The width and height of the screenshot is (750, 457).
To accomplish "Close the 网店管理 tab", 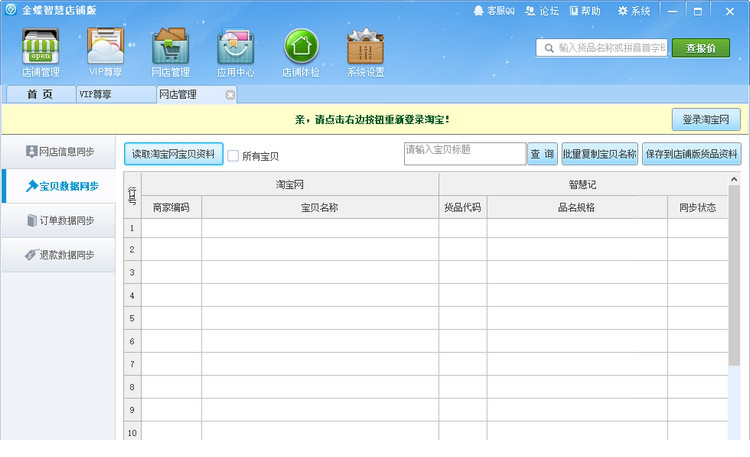I will point(230,95).
